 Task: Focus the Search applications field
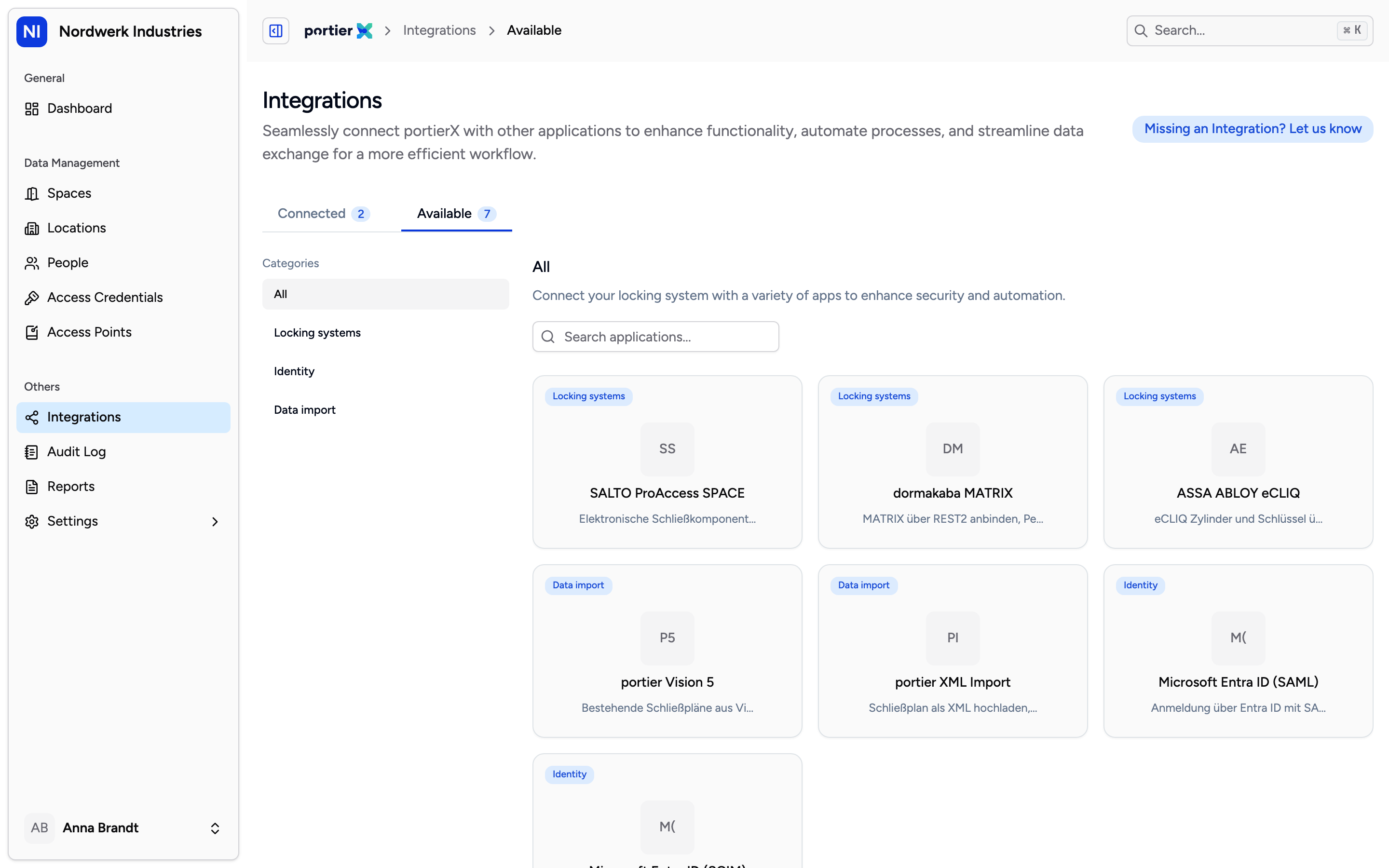(655, 337)
